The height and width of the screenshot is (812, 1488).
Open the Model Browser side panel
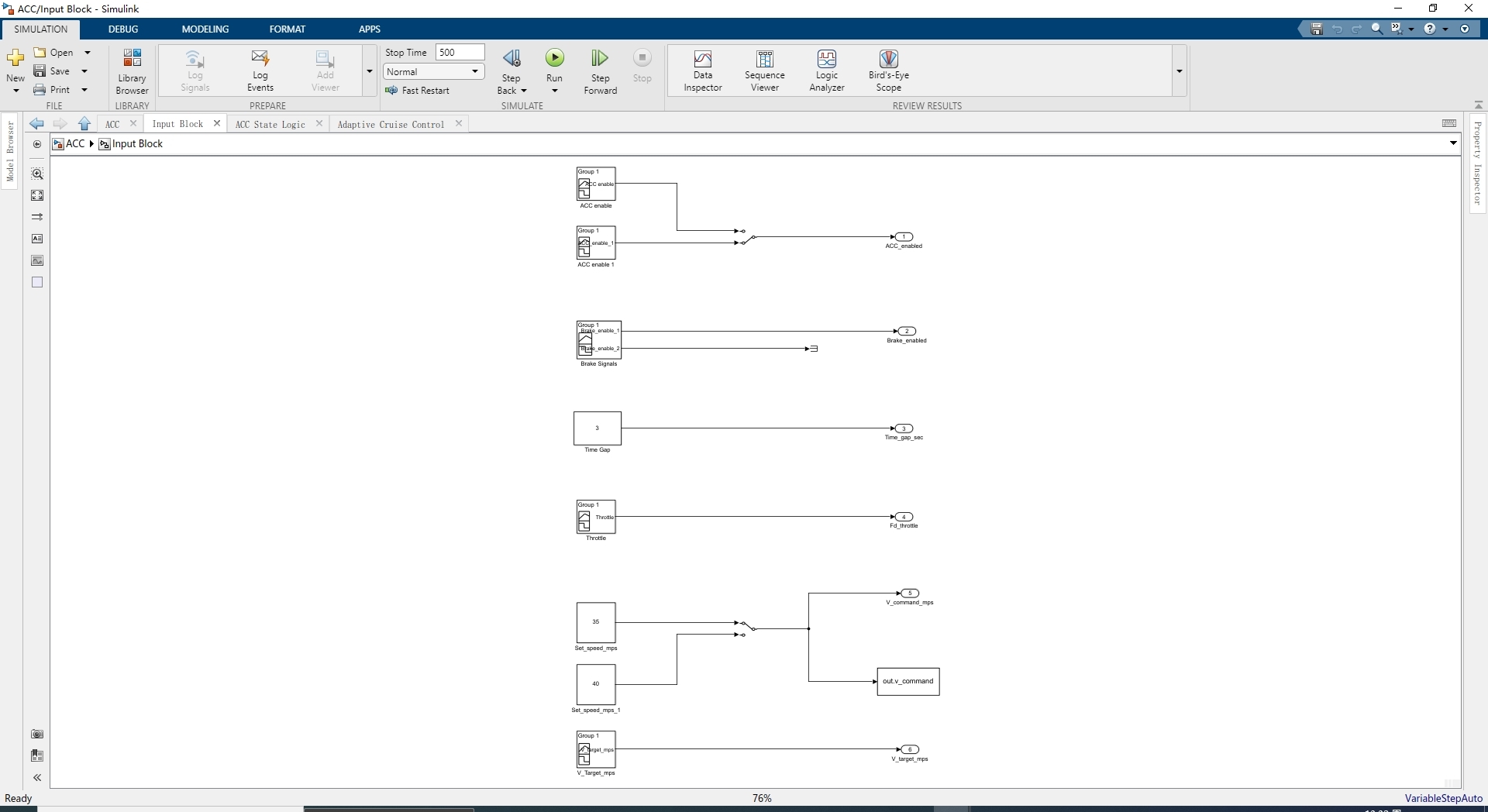(x=10, y=151)
